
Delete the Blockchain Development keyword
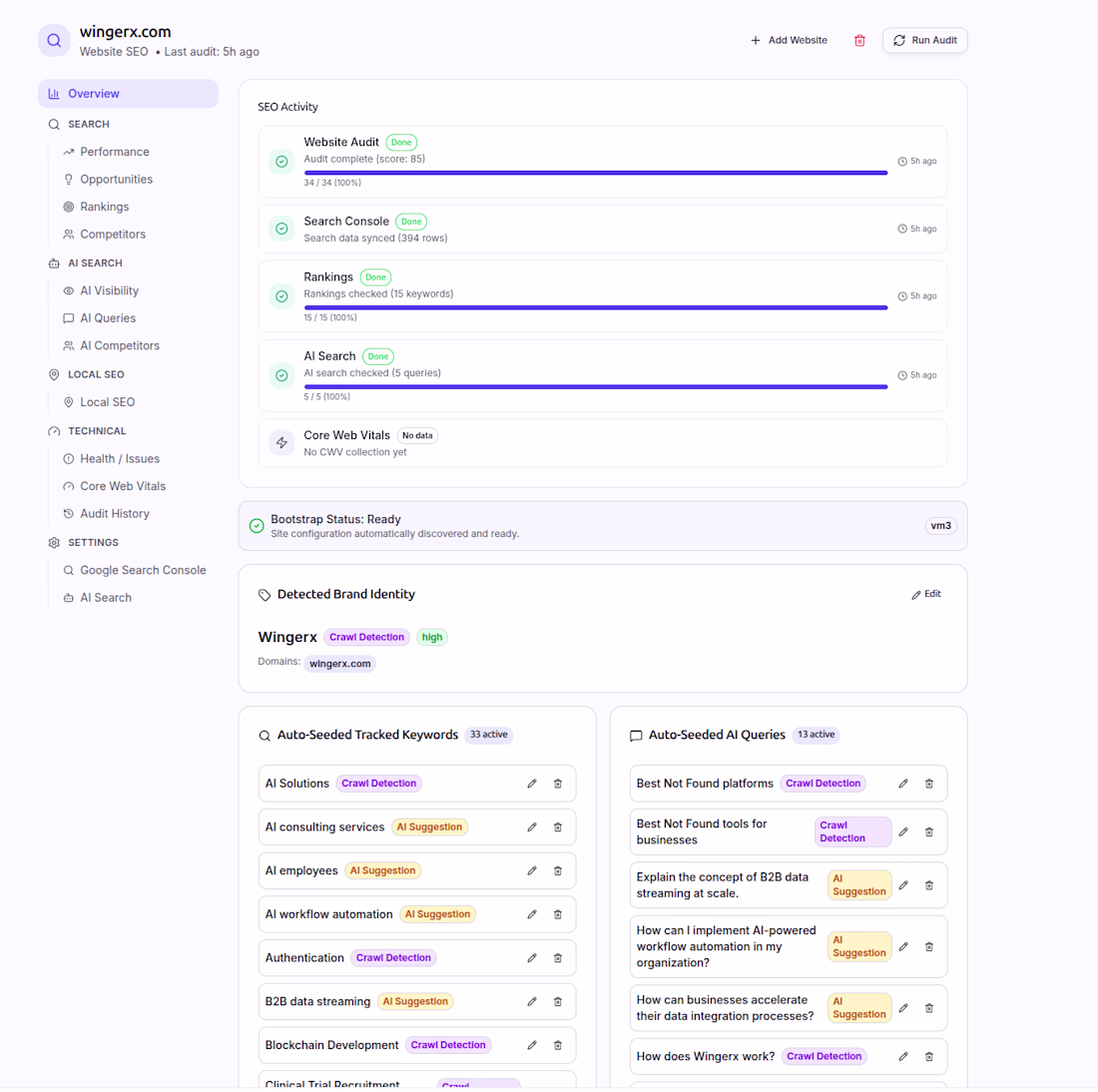[x=558, y=1045]
